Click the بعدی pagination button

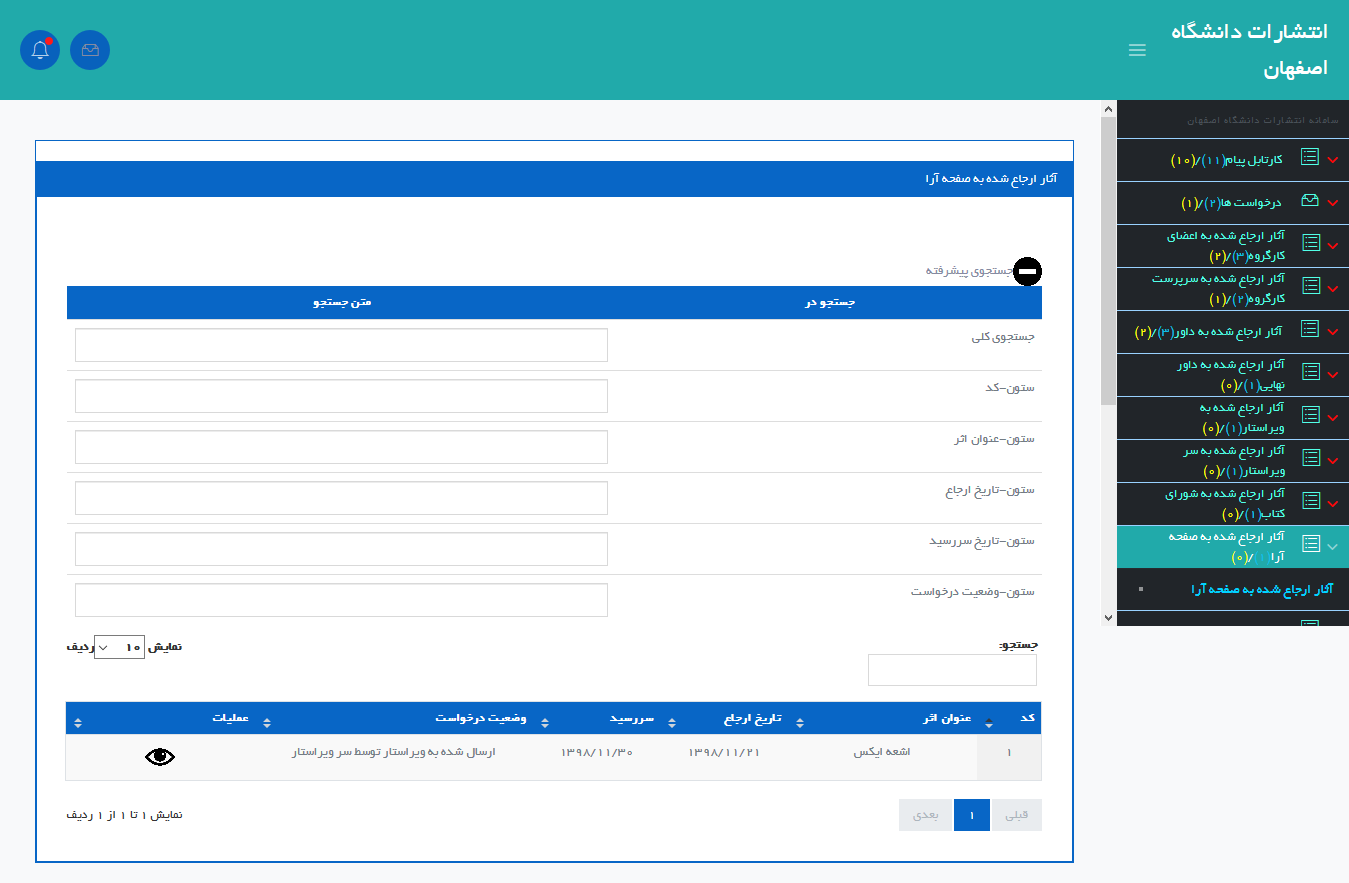point(926,815)
